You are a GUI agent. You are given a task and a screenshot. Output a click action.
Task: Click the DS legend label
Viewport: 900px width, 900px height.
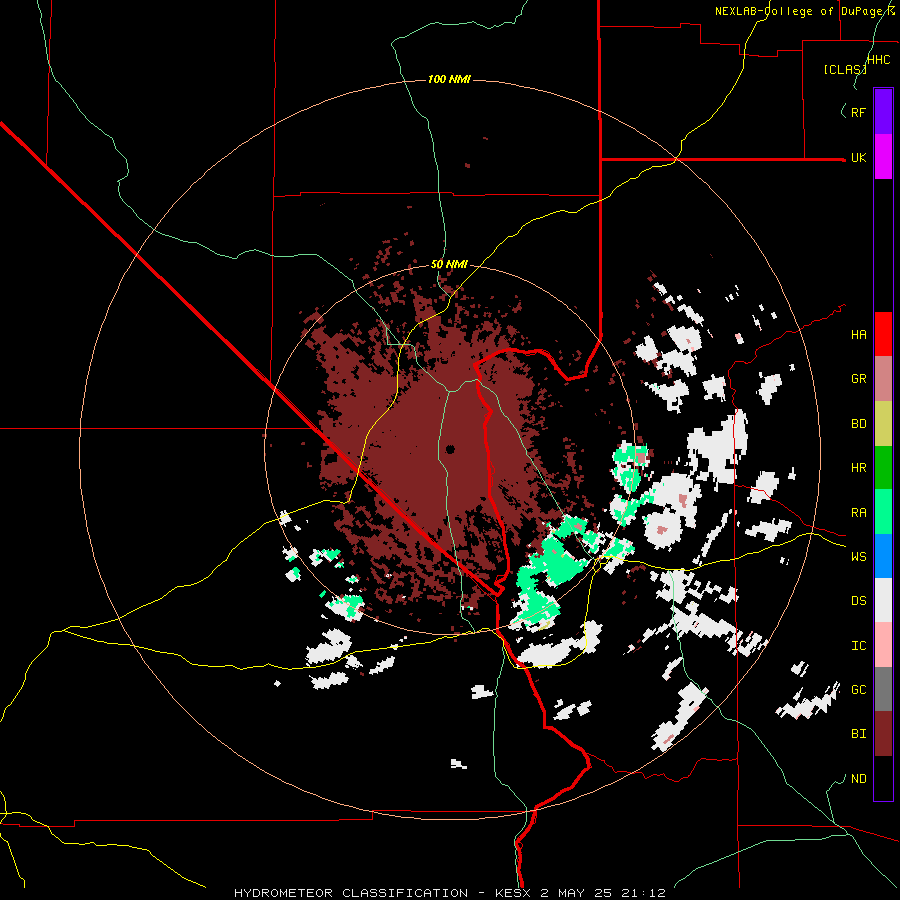click(858, 601)
